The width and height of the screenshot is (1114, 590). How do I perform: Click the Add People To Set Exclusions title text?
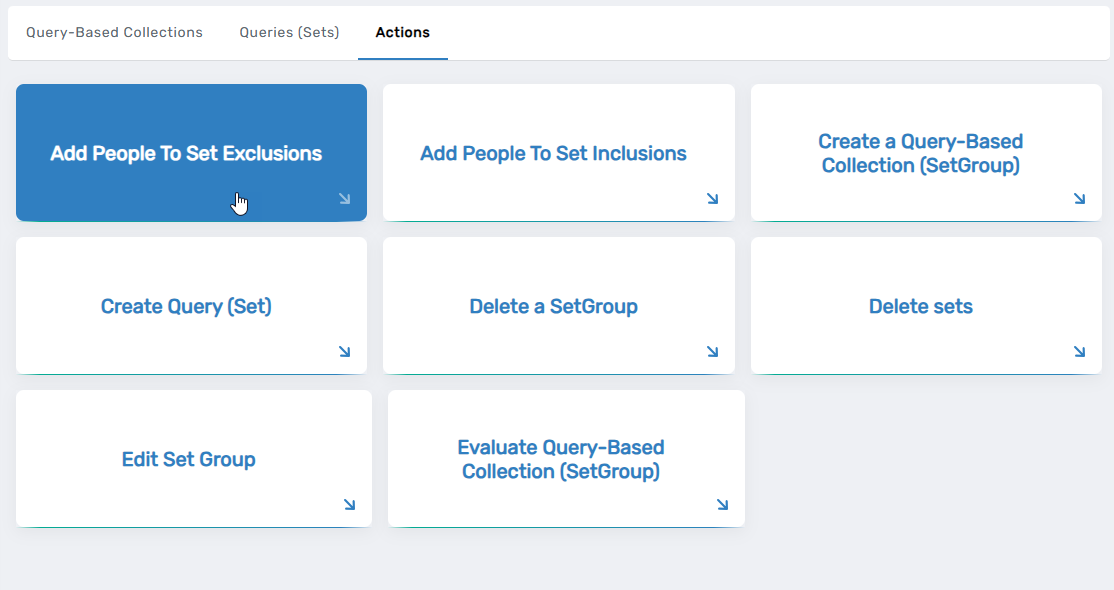(185, 153)
